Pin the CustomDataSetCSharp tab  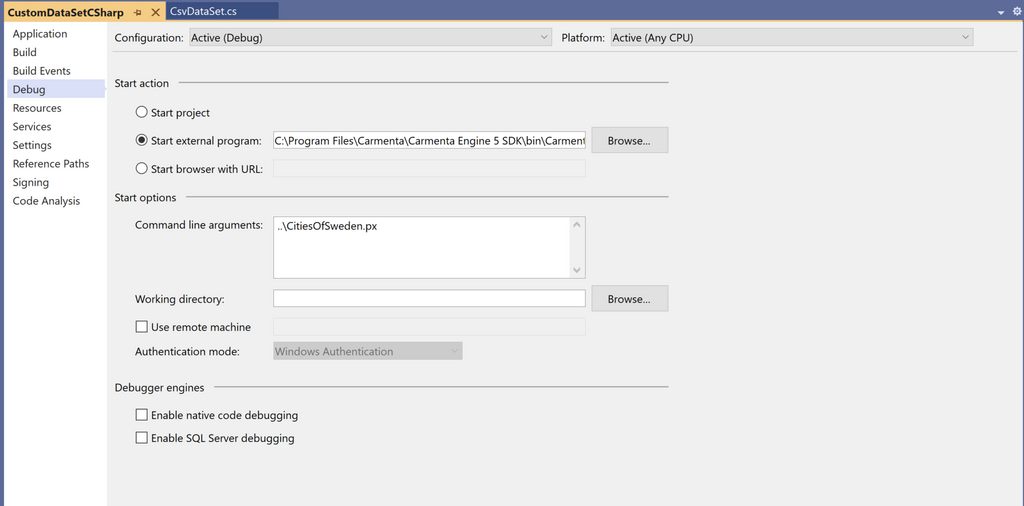(x=138, y=12)
